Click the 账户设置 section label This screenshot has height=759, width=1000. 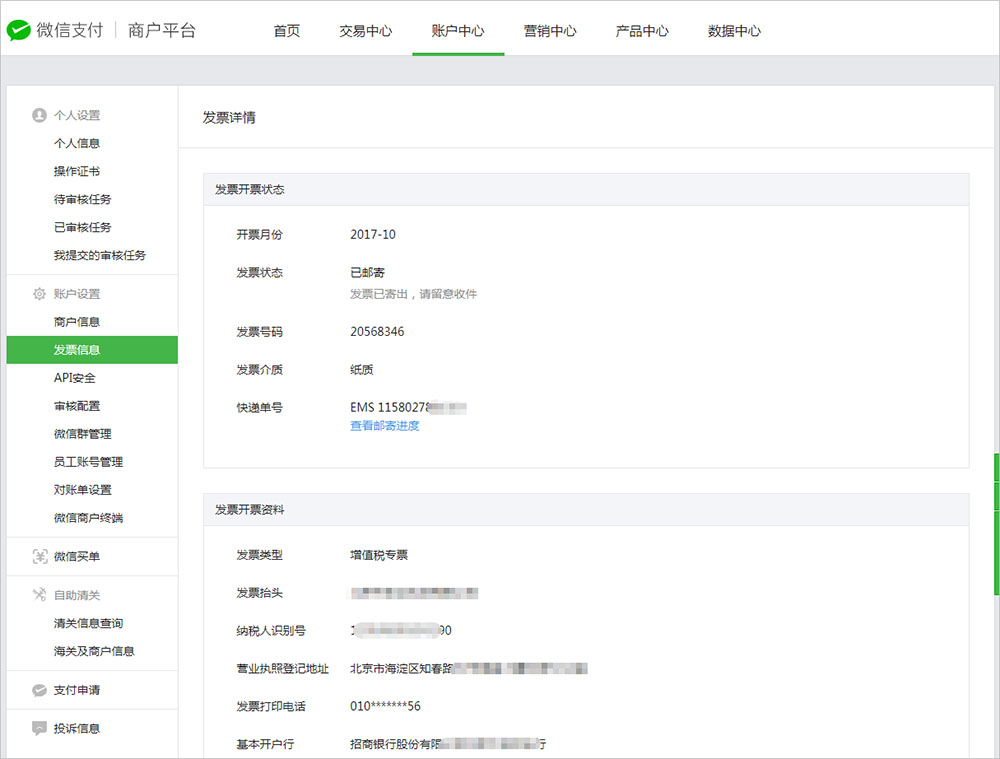tap(77, 294)
